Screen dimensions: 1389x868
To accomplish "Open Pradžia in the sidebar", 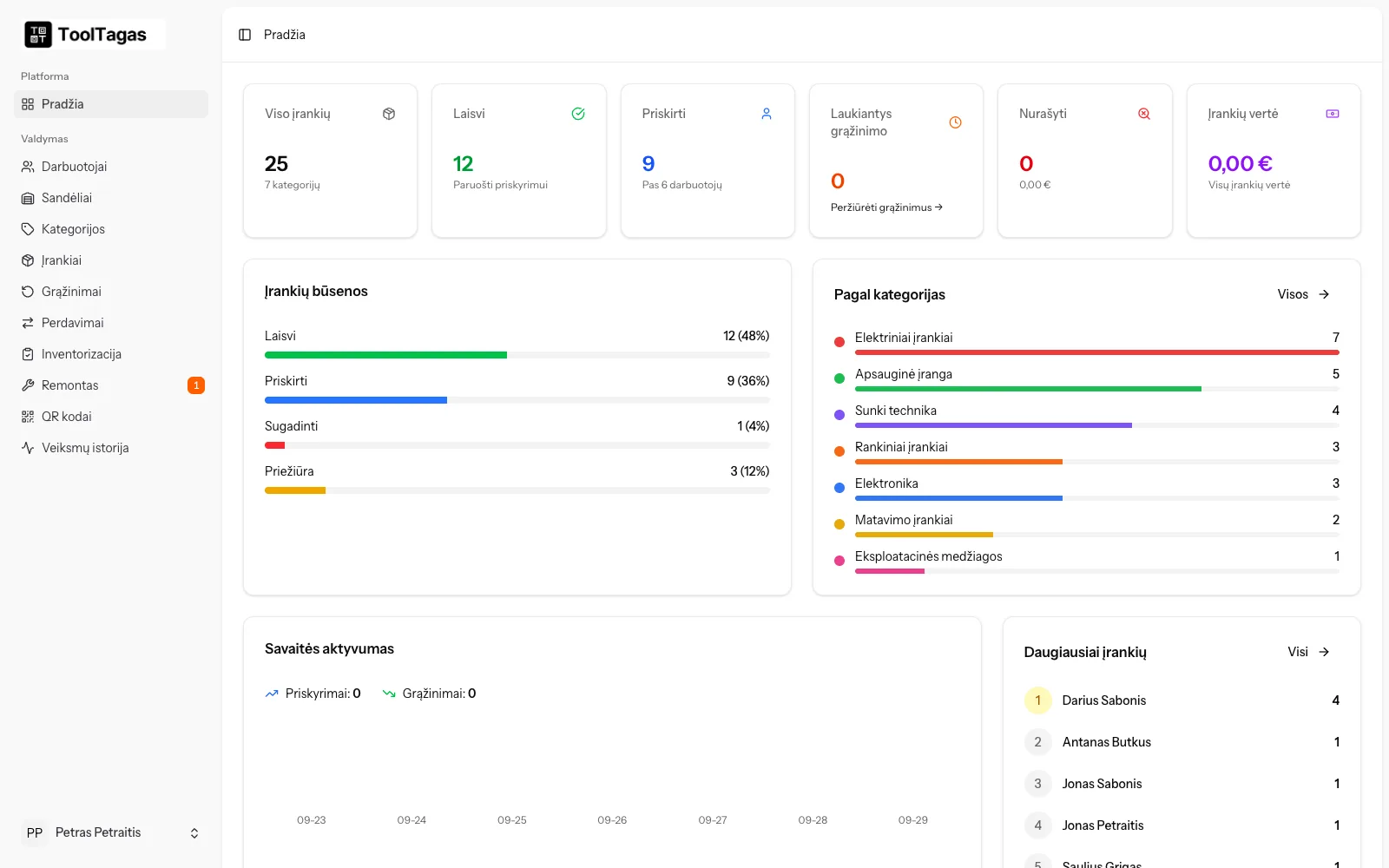I will (x=111, y=104).
